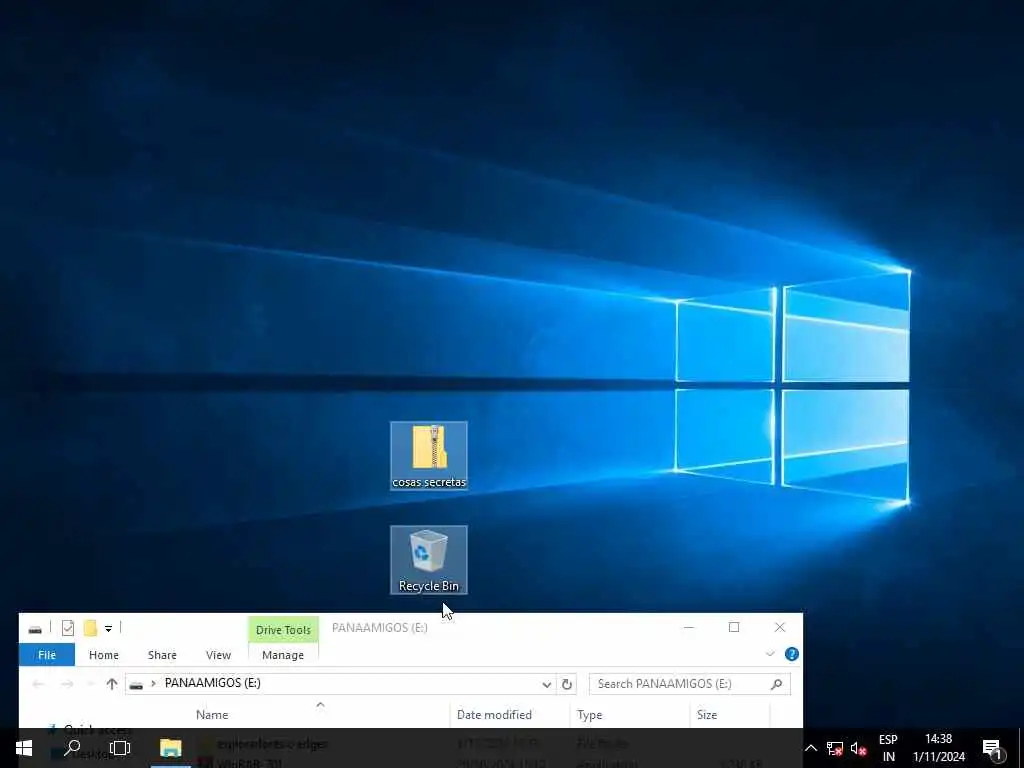Open network status tray icon
This screenshot has width=1024, height=768.
(834, 748)
